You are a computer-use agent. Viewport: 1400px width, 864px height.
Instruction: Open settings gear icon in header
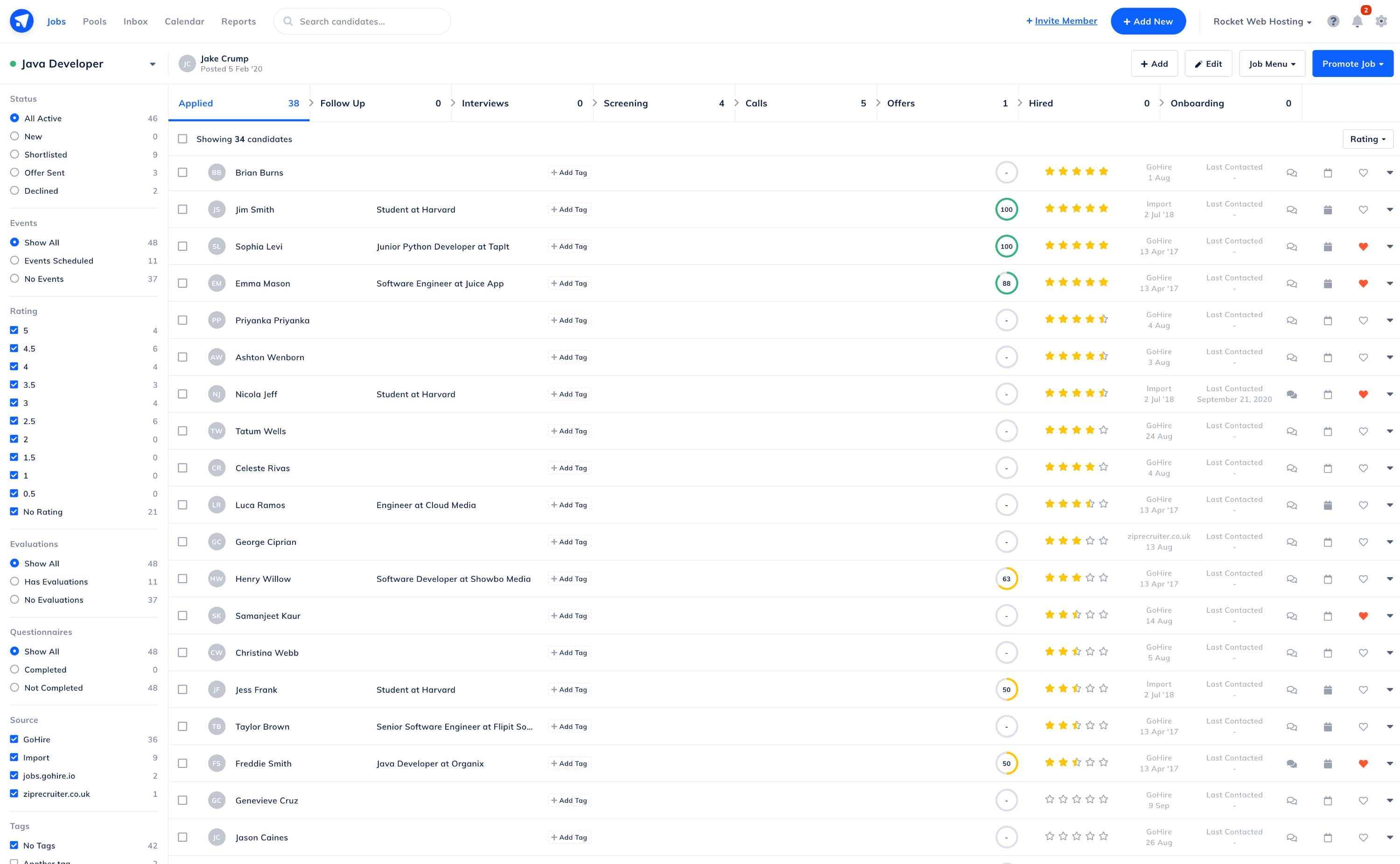click(1381, 21)
